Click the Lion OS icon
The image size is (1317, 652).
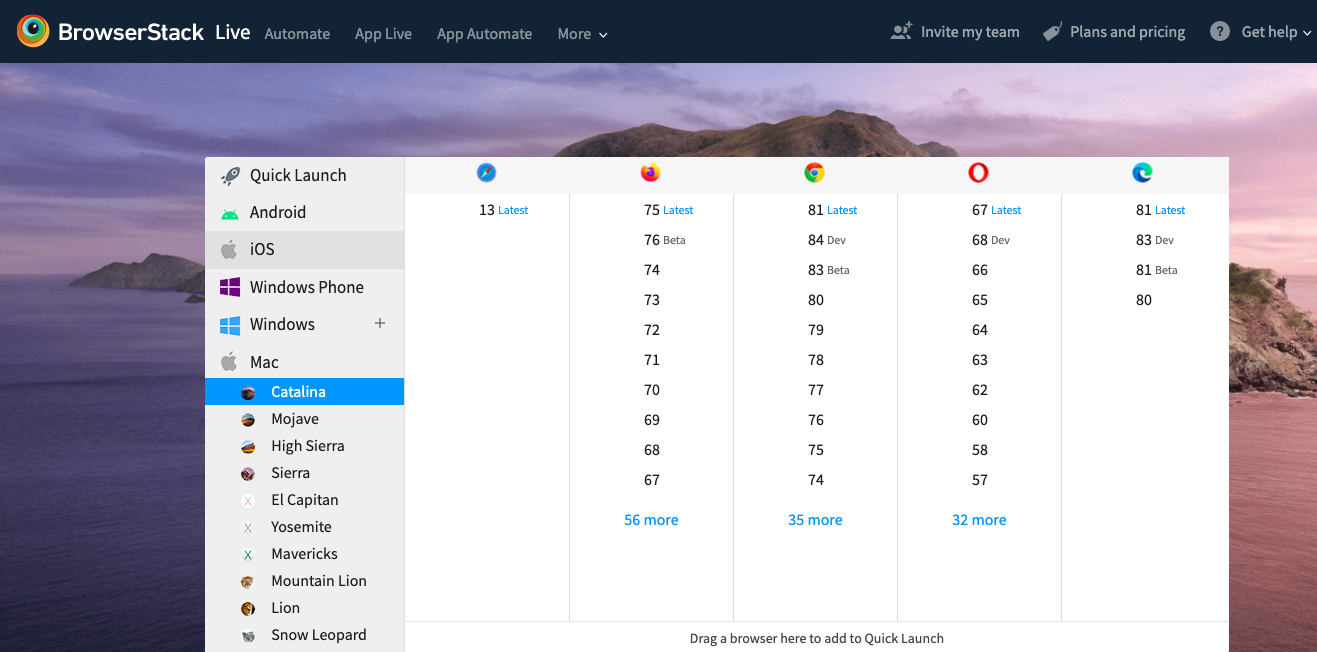pyautogui.click(x=248, y=609)
